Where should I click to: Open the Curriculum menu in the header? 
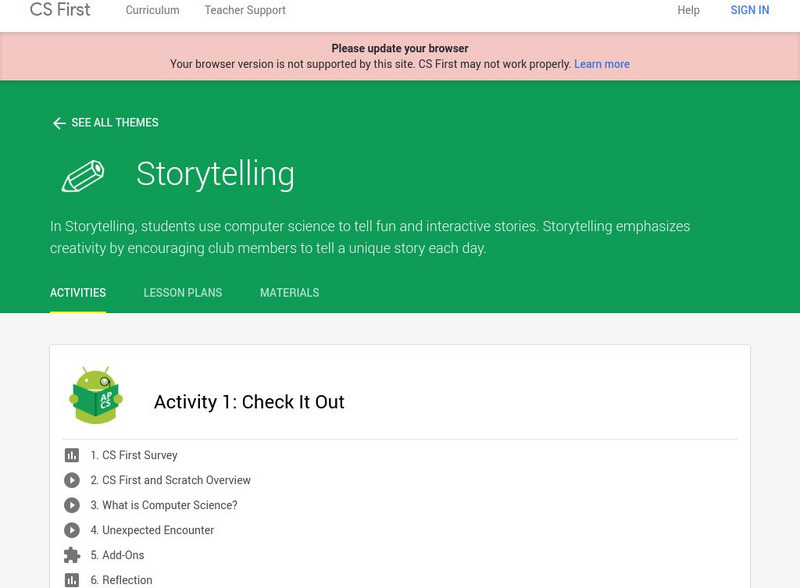click(152, 10)
